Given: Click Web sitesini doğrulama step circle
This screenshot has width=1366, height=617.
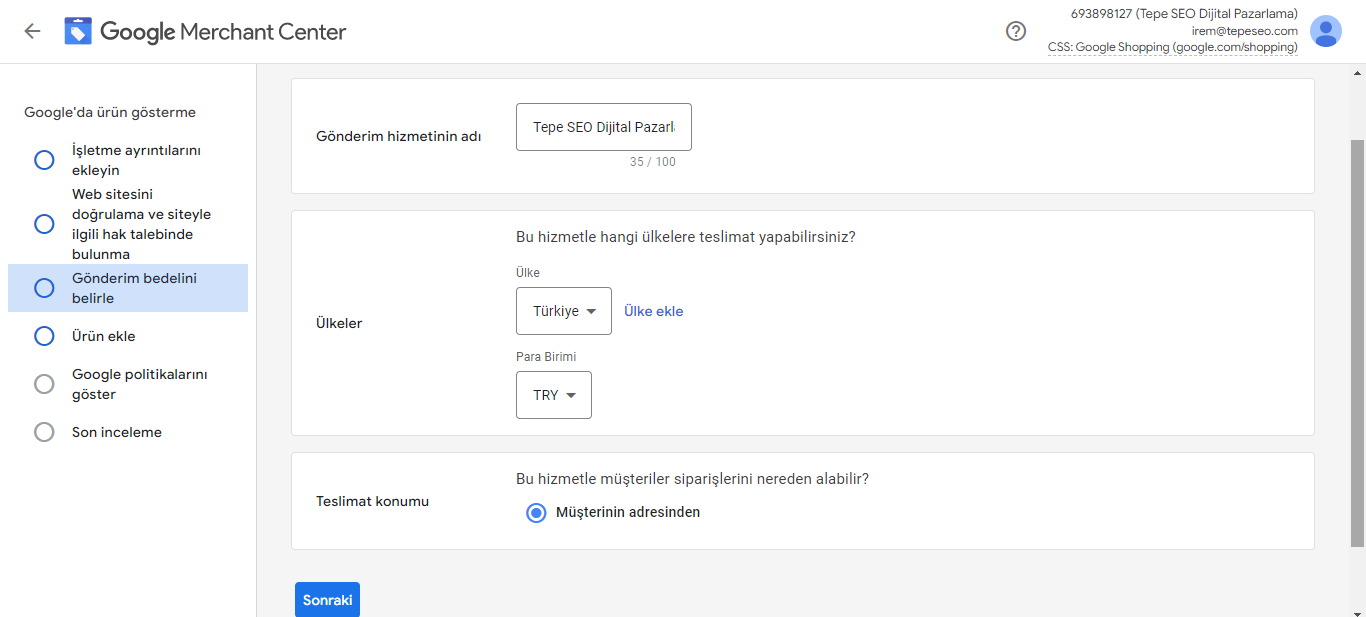Looking at the screenshot, I should (x=44, y=224).
